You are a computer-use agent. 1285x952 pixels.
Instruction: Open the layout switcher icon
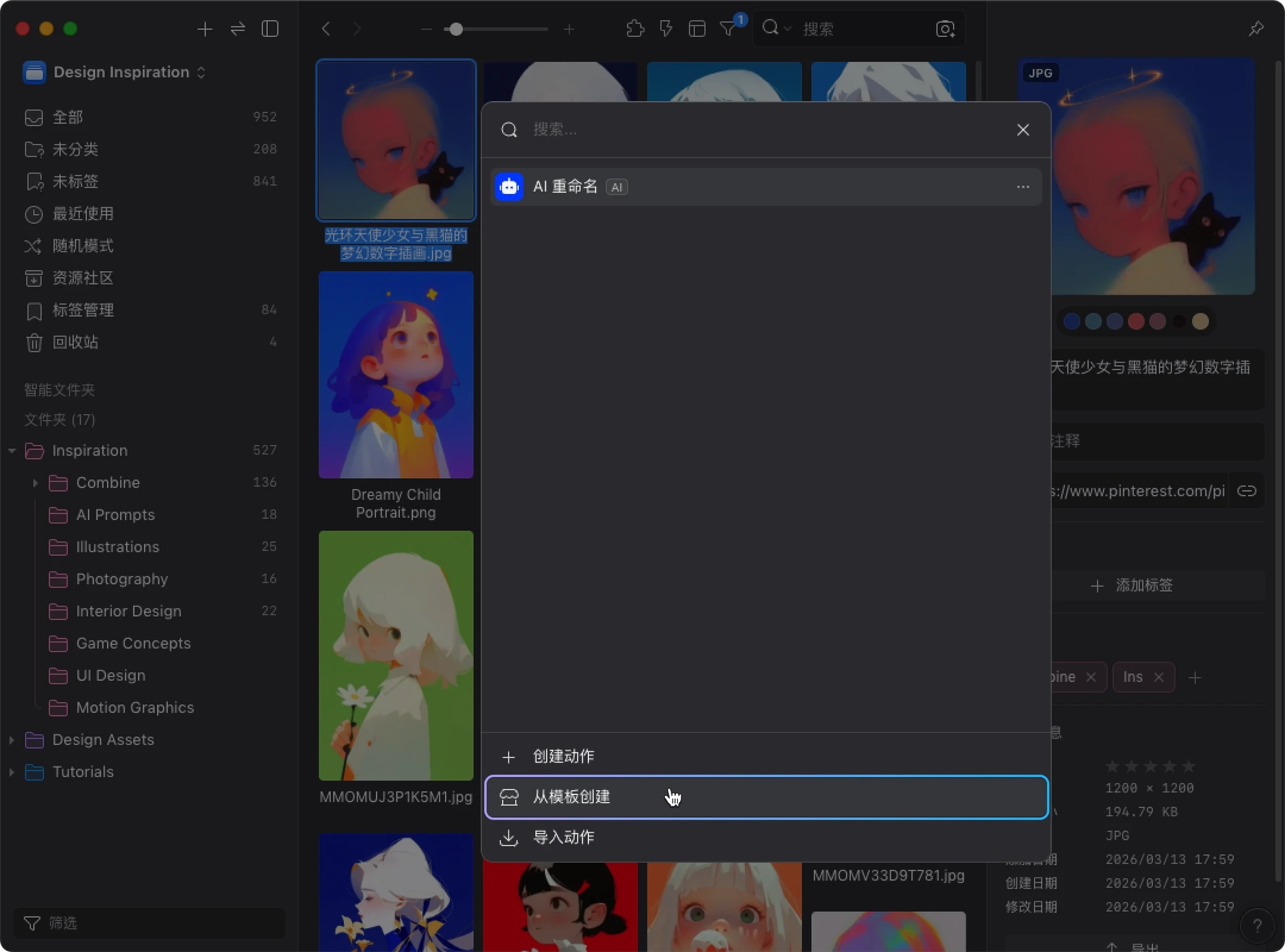(x=696, y=29)
